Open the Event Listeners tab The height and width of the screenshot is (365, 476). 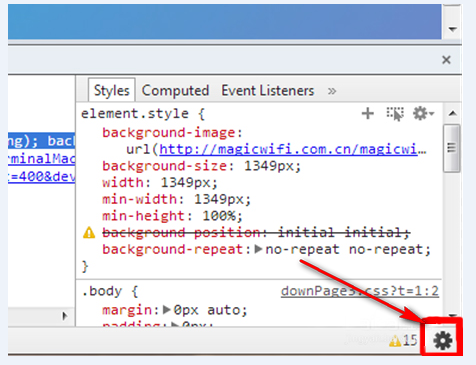pos(268,91)
